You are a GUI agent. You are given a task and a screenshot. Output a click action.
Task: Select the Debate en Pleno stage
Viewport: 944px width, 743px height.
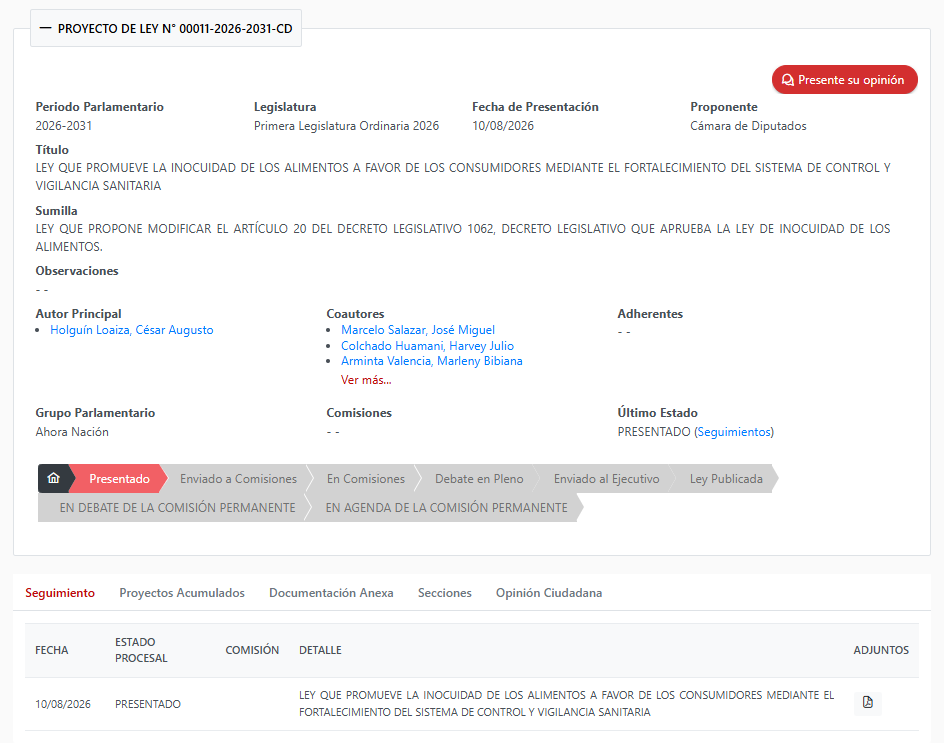click(479, 479)
